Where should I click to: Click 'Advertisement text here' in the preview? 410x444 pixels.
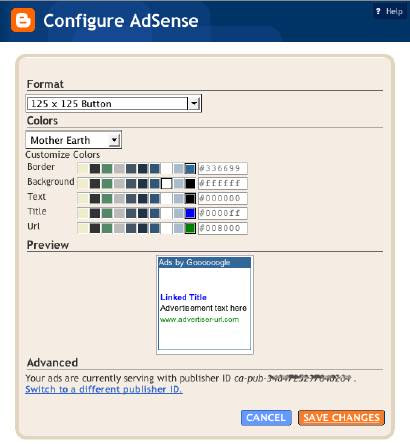coord(203,308)
